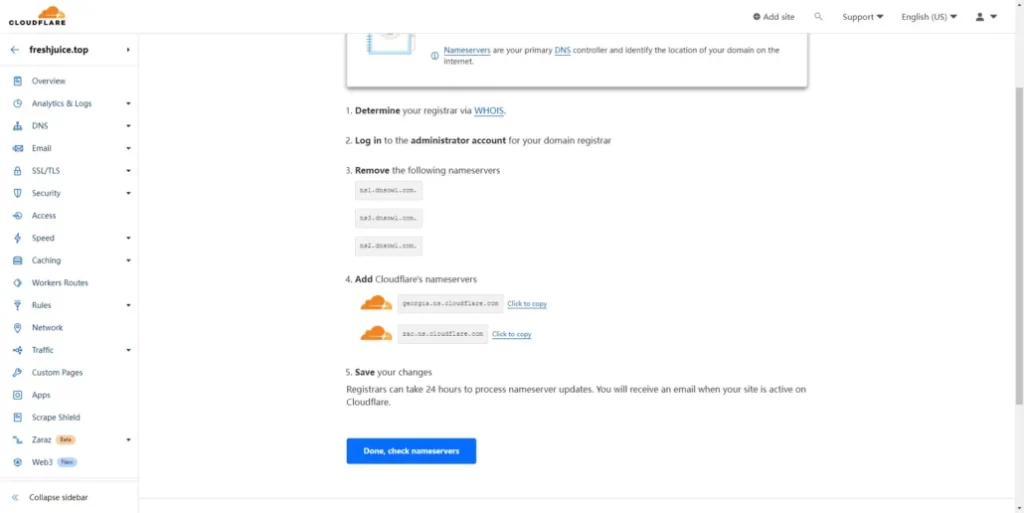Screen dimensions: 1024x513
Task: Click the cloud icon next to georgia nameserver
Action: [376, 303]
